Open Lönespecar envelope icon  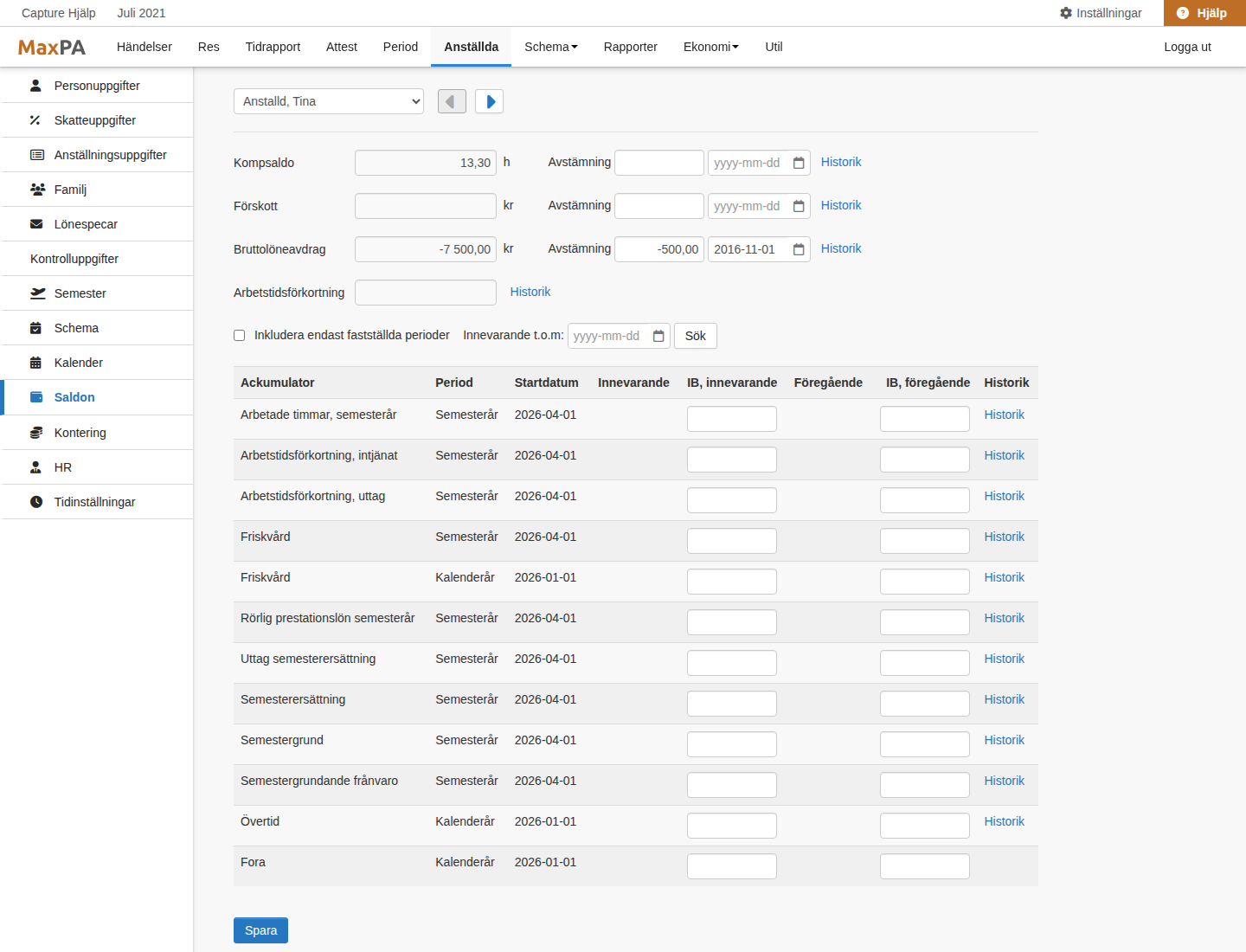36,224
